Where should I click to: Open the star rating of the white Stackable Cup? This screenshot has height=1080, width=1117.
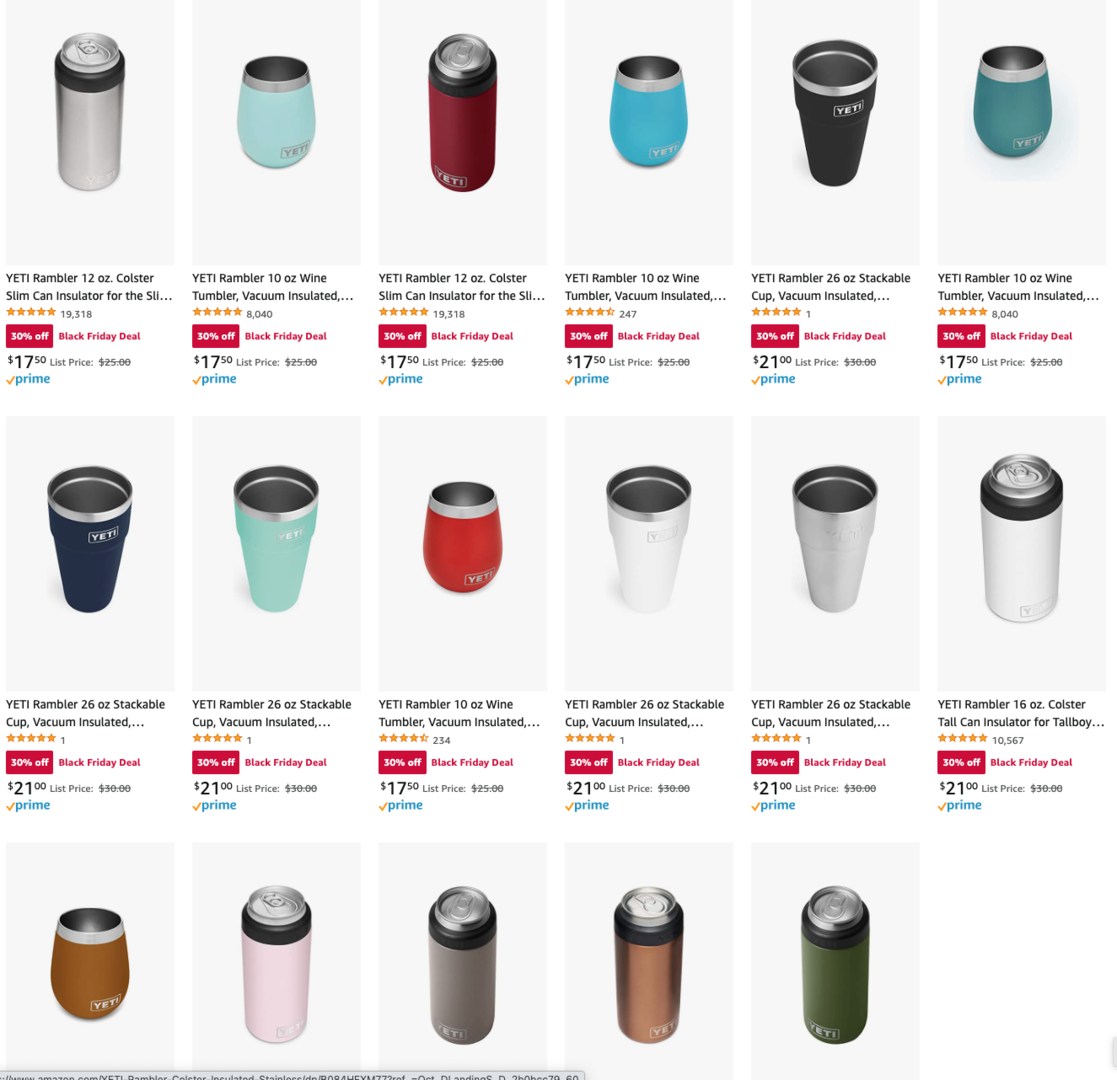589,738
